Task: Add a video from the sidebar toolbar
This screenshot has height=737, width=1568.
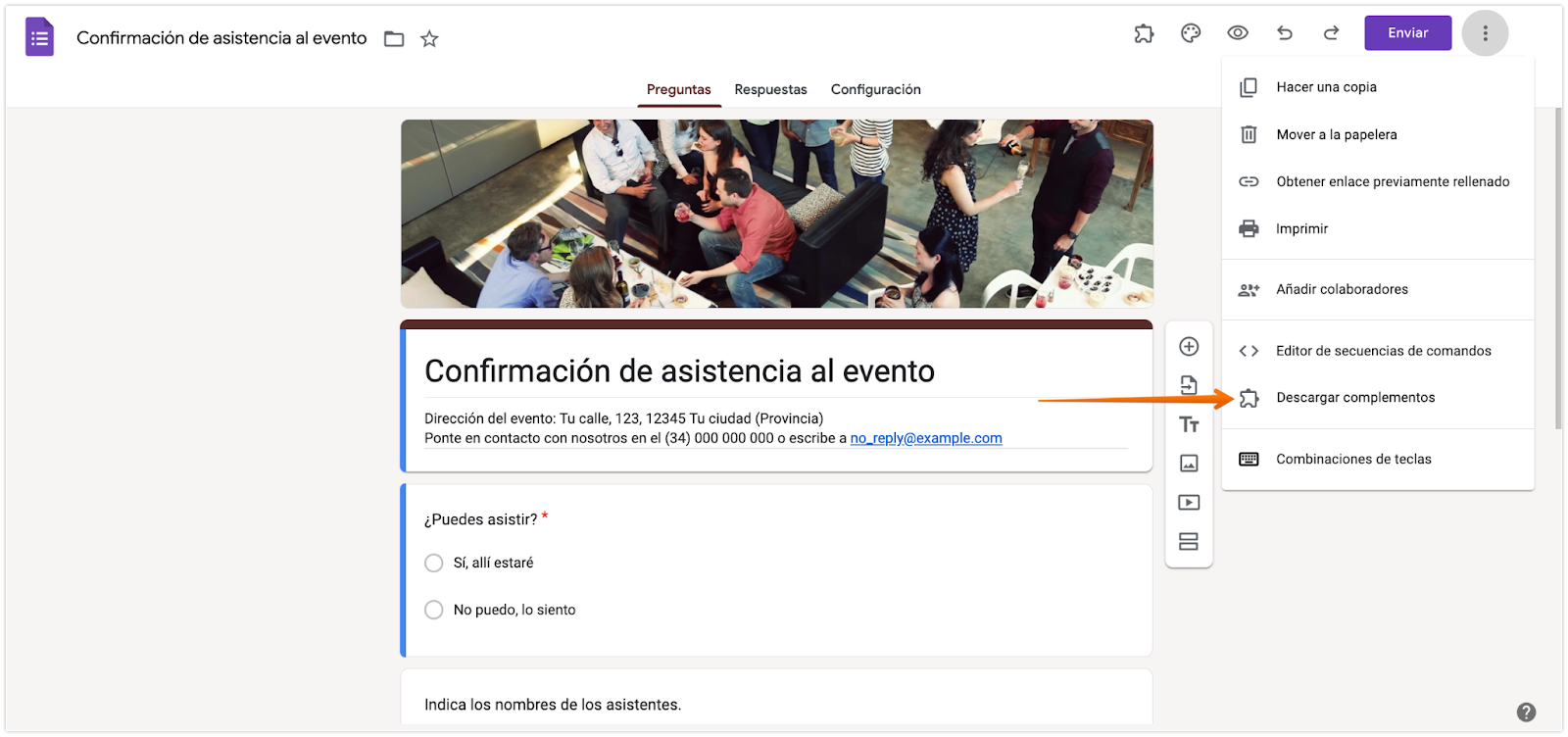Action: pyautogui.click(x=1189, y=503)
